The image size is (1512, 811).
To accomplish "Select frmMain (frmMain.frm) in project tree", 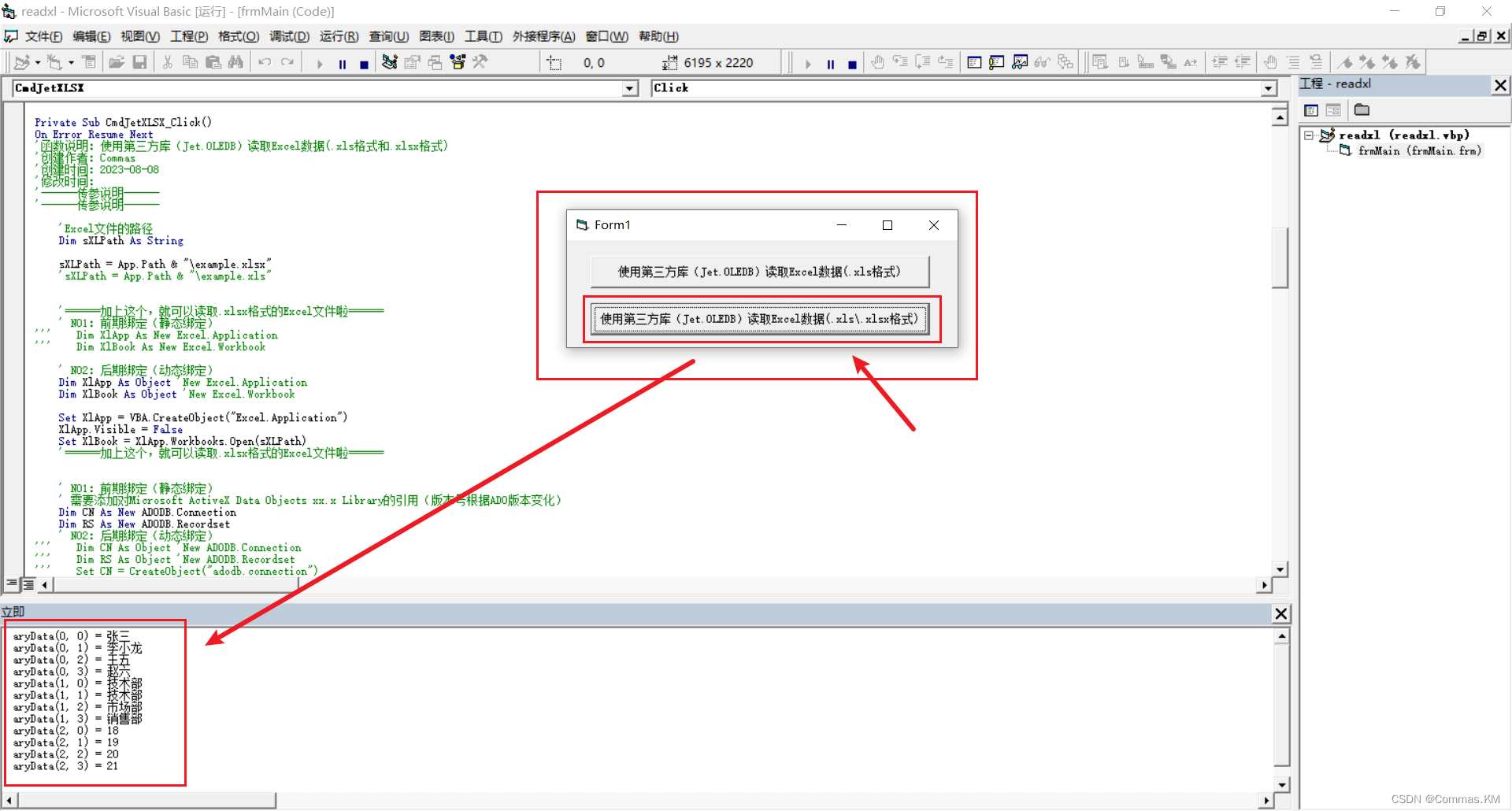I will (1419, 151).
